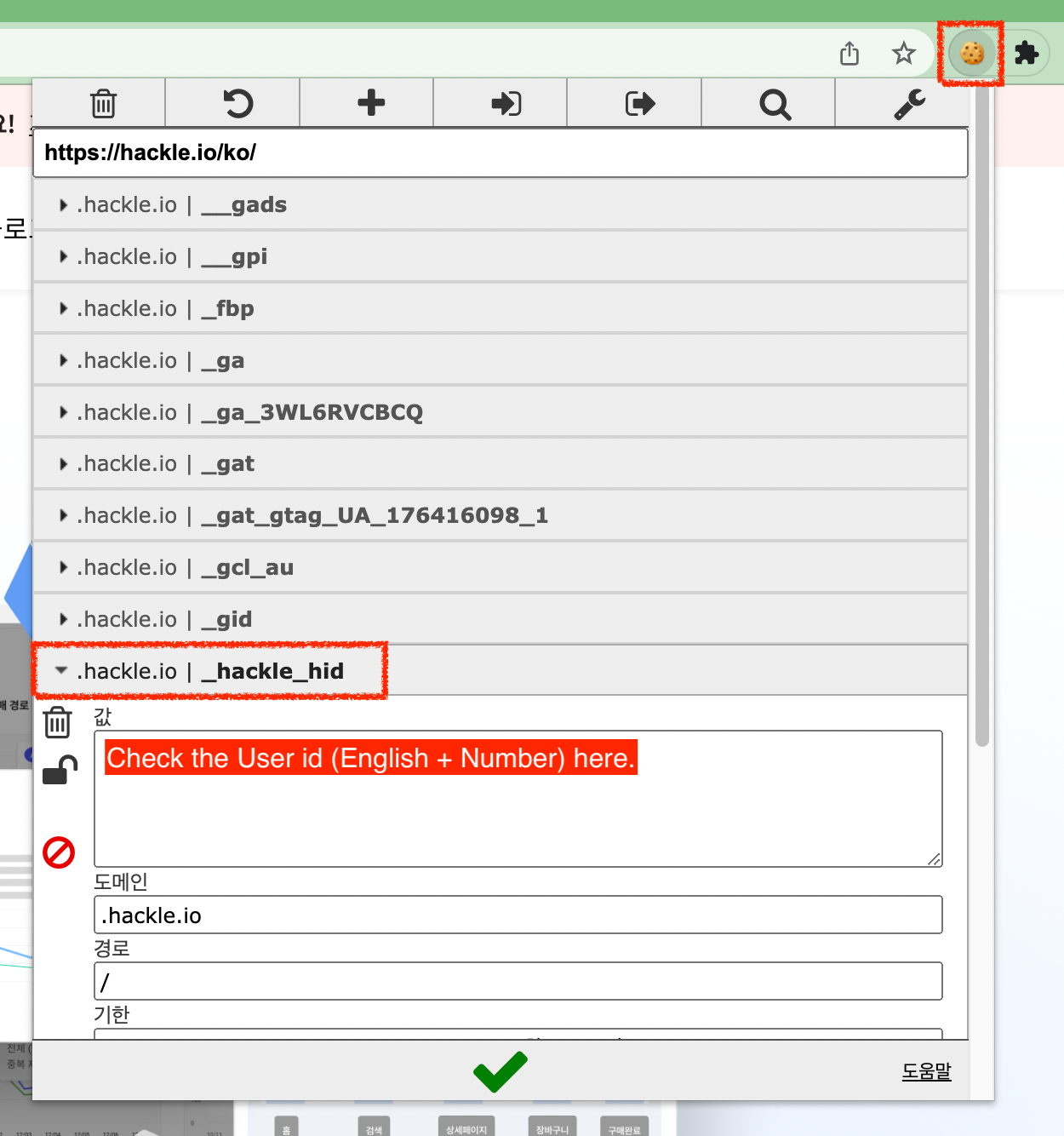
Task: Expand the __gpi cookie row
Action: pos(501,257)
